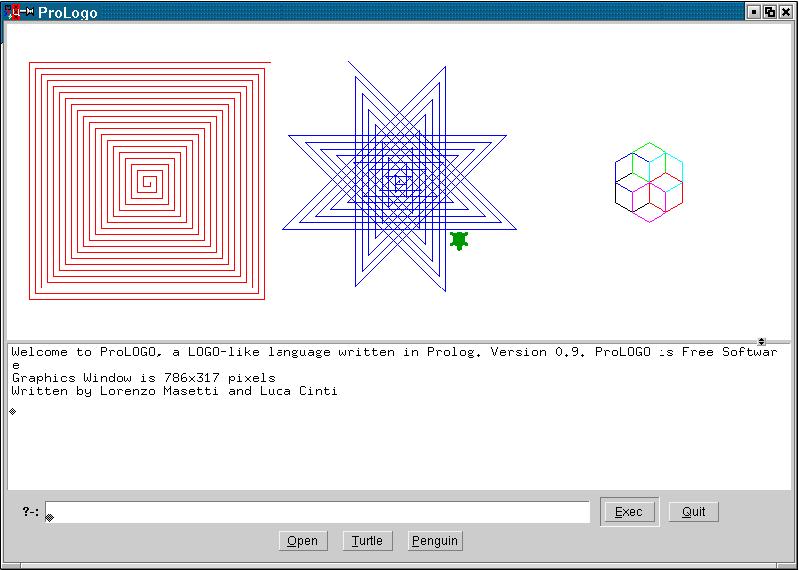The image size is (799, 570).
Task: Click the 'Written by Lorenzo Masetti' credits line
Action: point(174,391)
